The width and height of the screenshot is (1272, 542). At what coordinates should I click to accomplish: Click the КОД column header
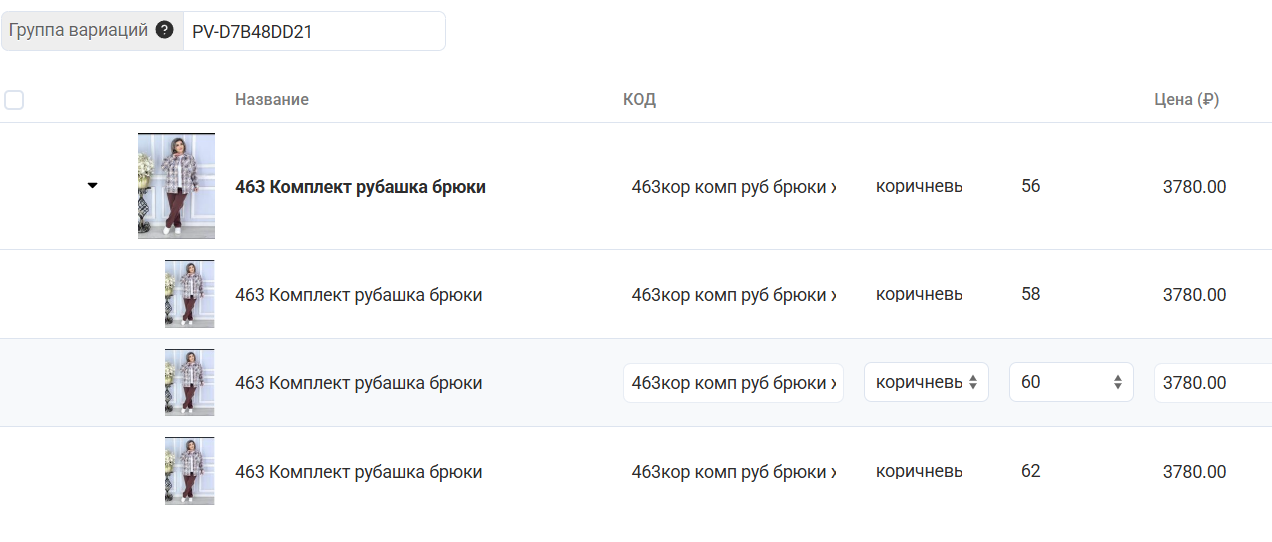(x=639, y=100)
